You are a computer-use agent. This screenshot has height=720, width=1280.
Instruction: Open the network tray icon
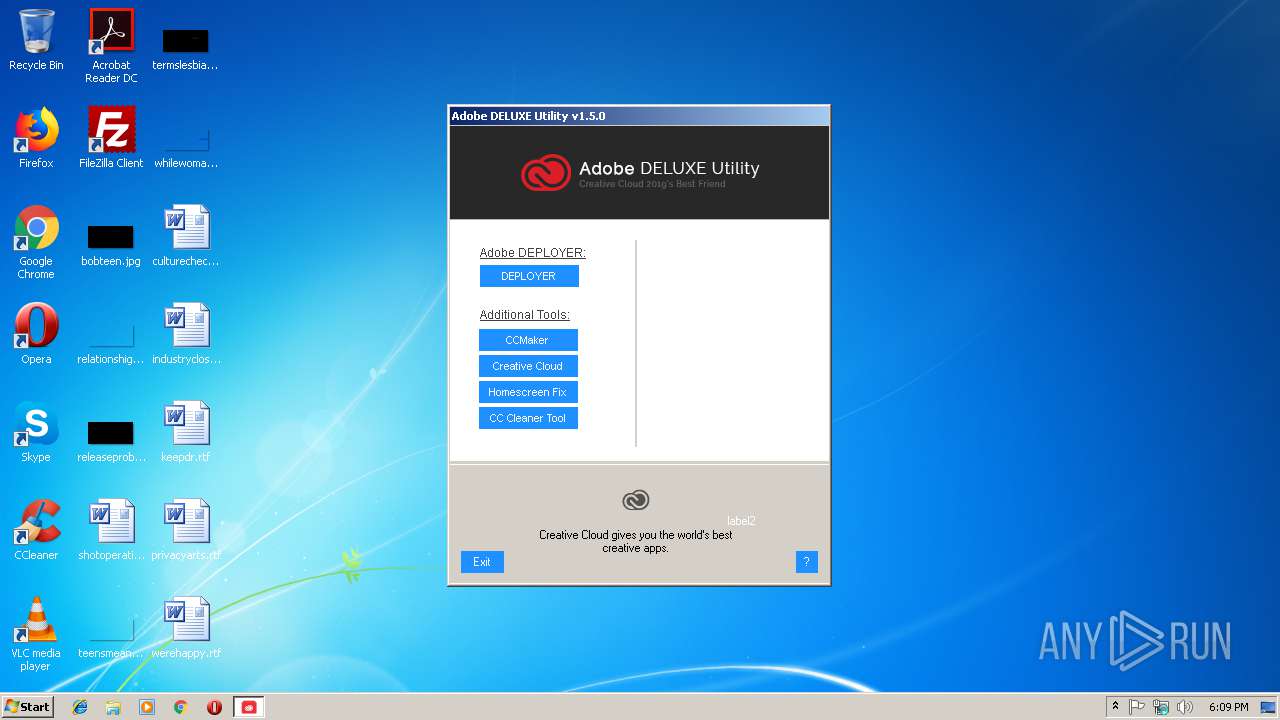click(1161, 707)
